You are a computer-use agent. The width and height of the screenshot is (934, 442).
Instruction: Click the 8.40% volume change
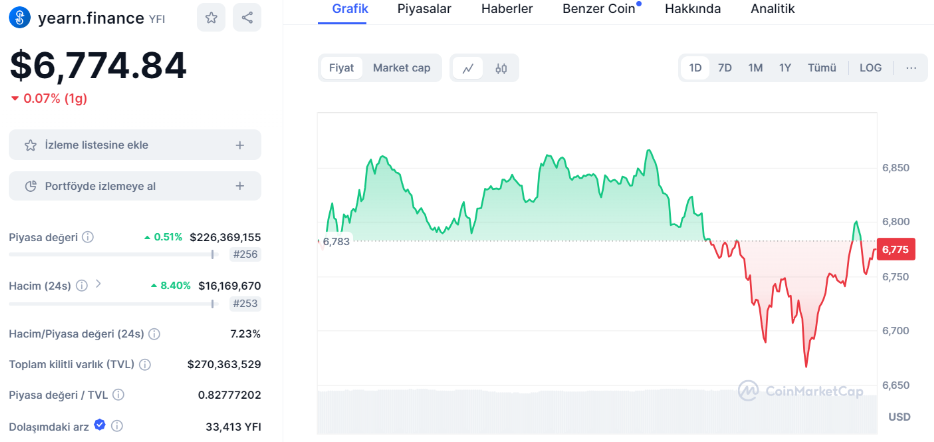171,285
